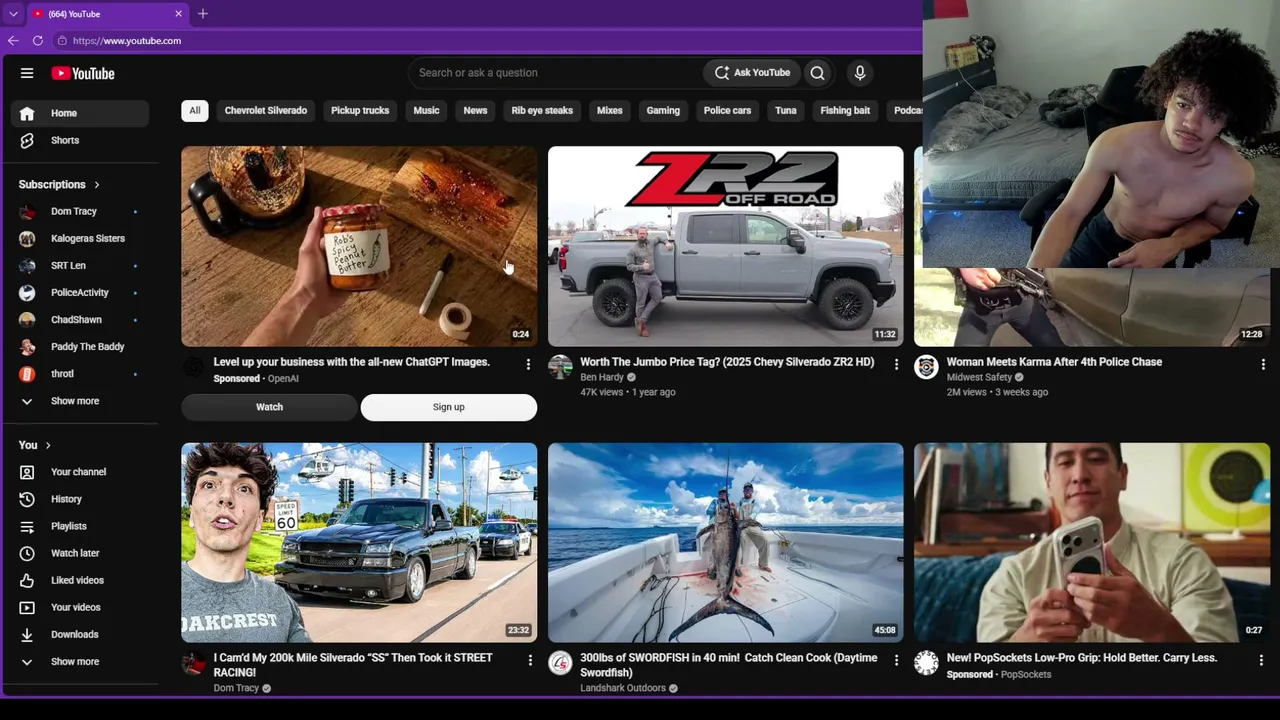This screenshot has width=1280, height=720.
Task: Open a new browser tab
Action: pos(203,14)
